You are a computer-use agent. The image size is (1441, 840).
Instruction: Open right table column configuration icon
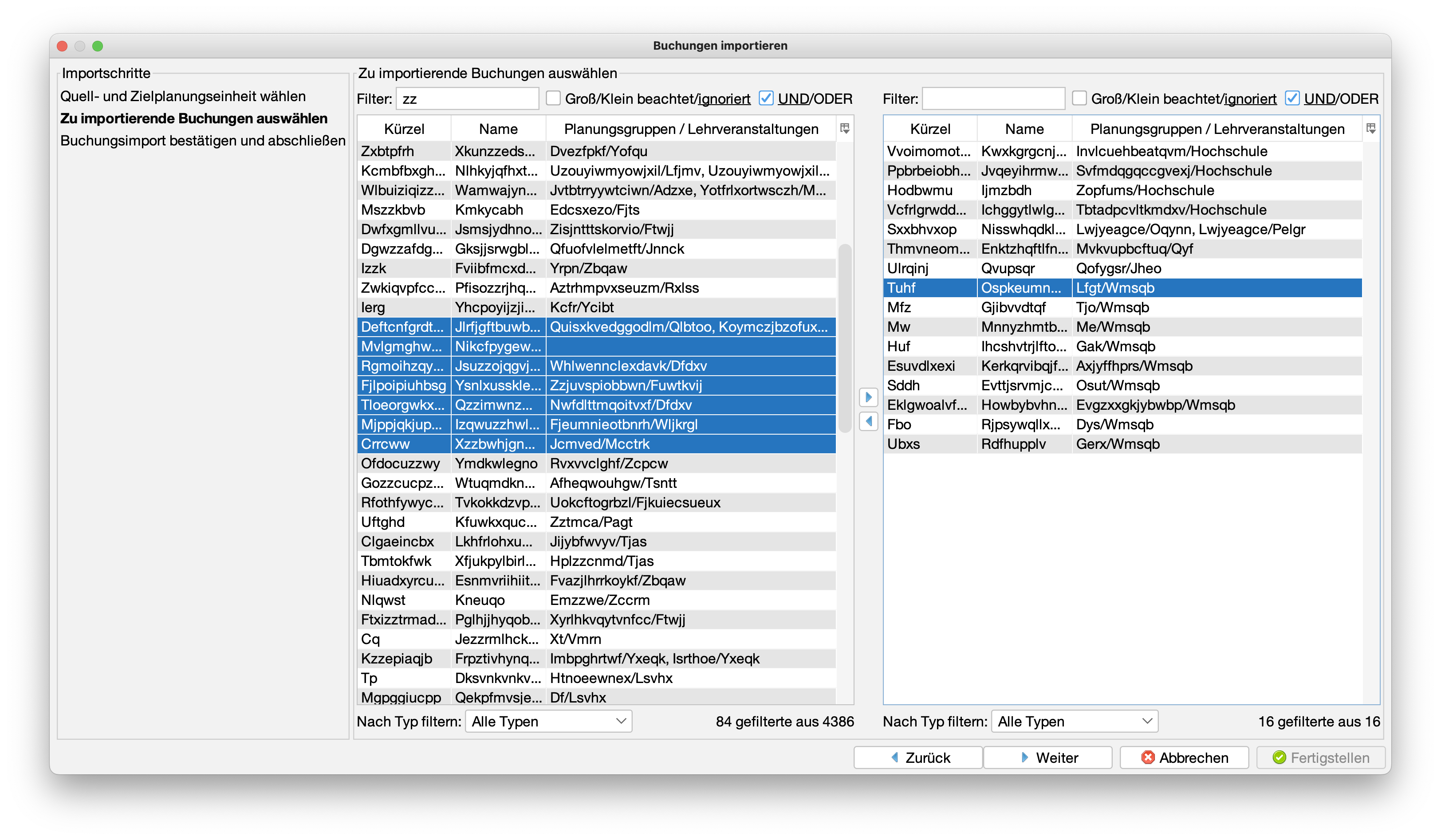pyautogui.click(x=1370, y=129)
